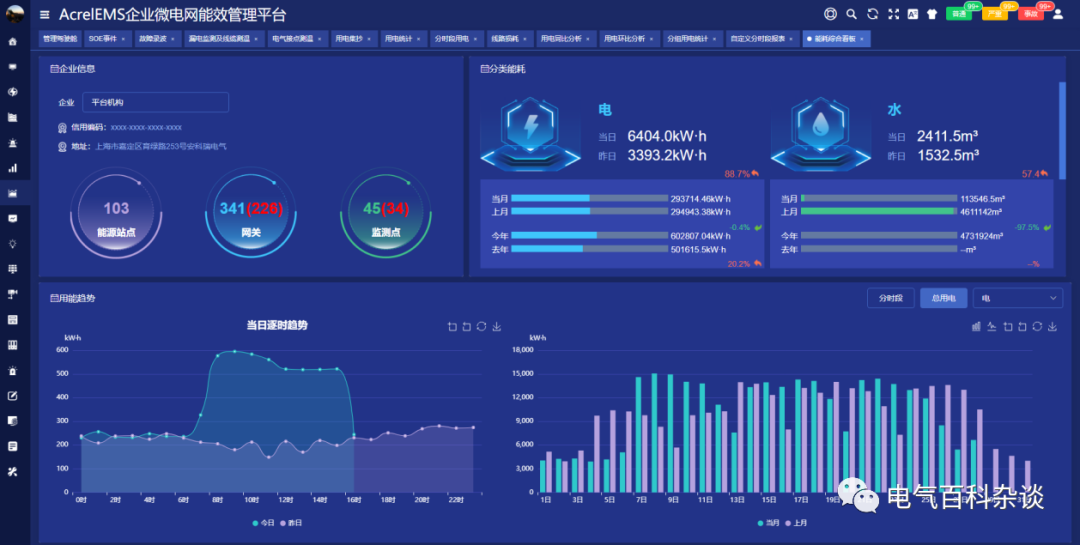Toggle 昨日 series in the chart legend

pyautogui.click(x=291, y=523)
